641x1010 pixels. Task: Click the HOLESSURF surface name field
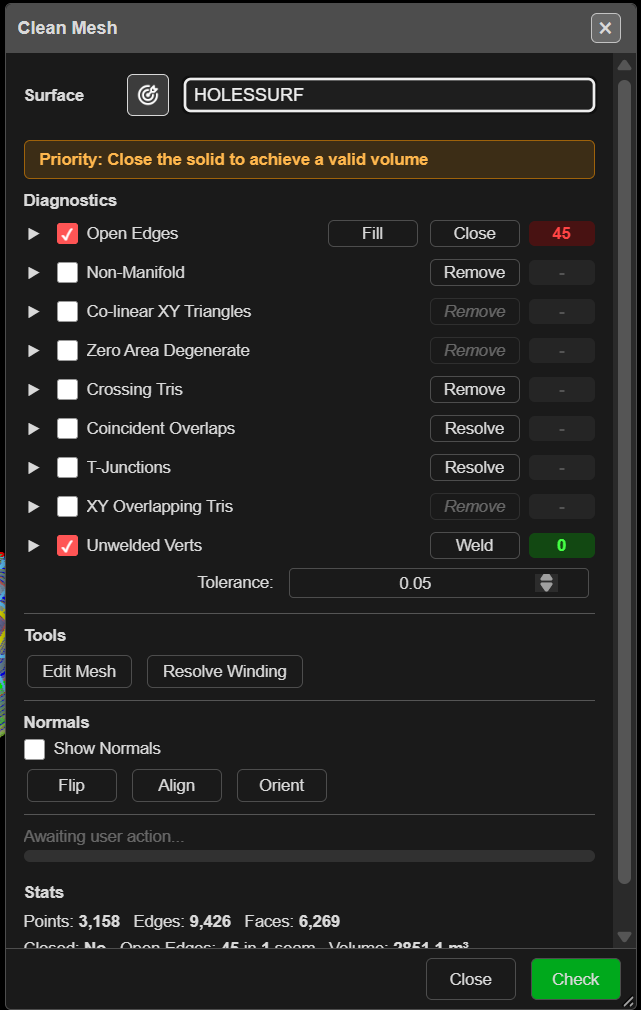389,95
